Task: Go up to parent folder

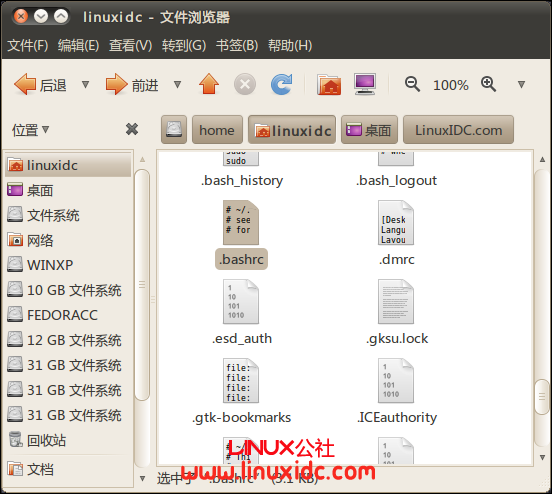Action: point(209,84)
